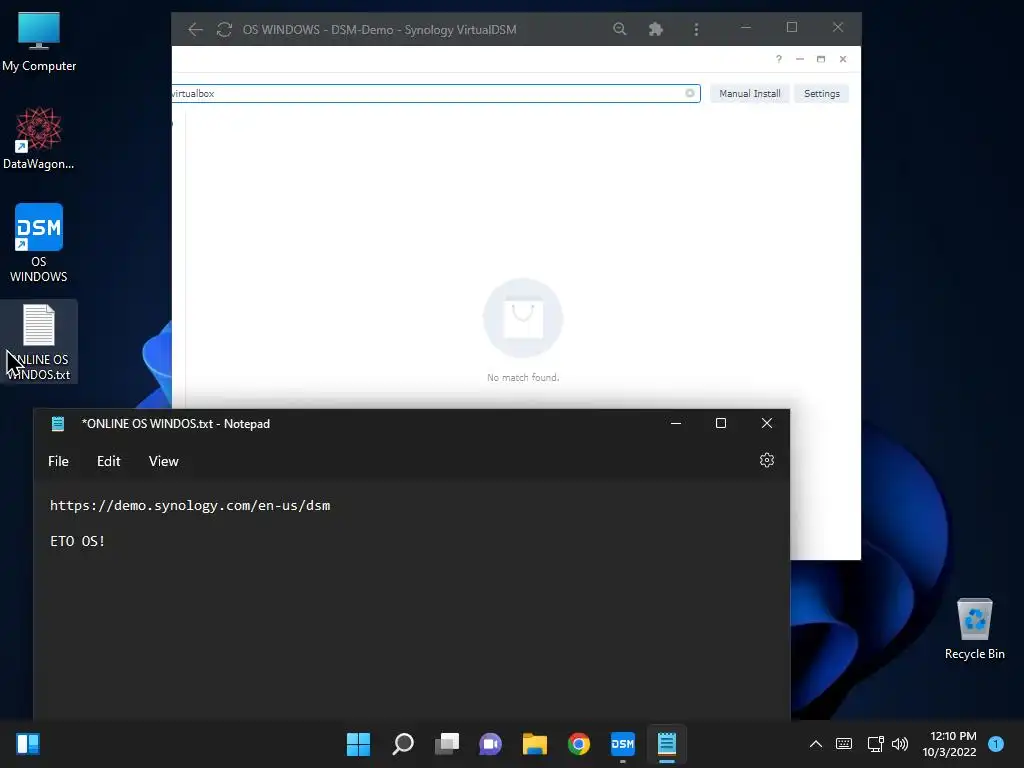Open the volume tray icon
This screenshot has height=768, width=1024.
pos(900,744)
